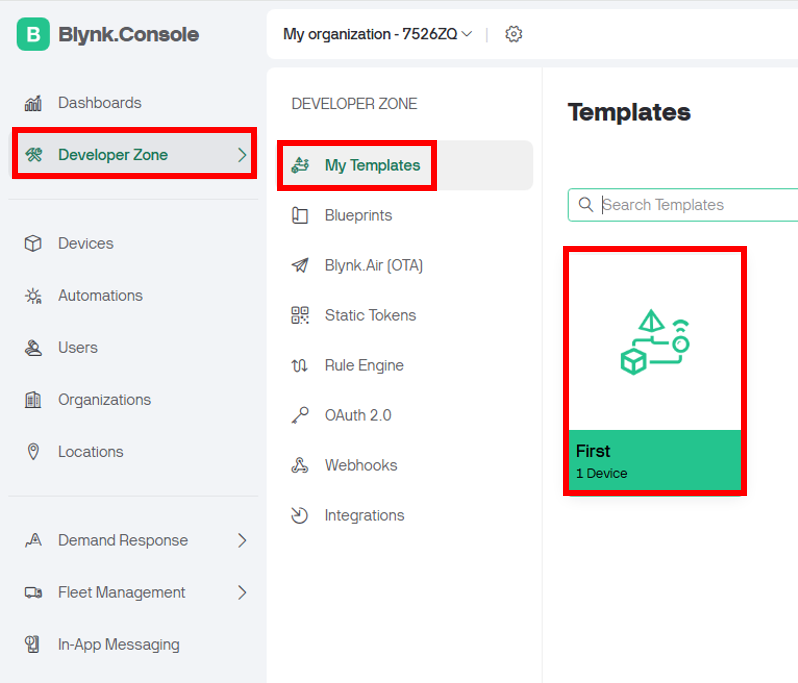
Task: Click the Organizations building icon
Action: (33, 400)
